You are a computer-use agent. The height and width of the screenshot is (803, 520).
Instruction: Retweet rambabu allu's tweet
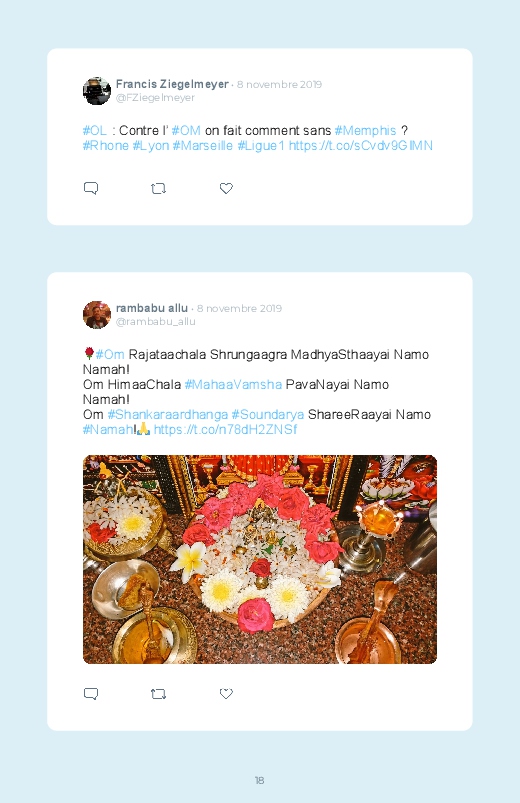(x=158, y=694)
